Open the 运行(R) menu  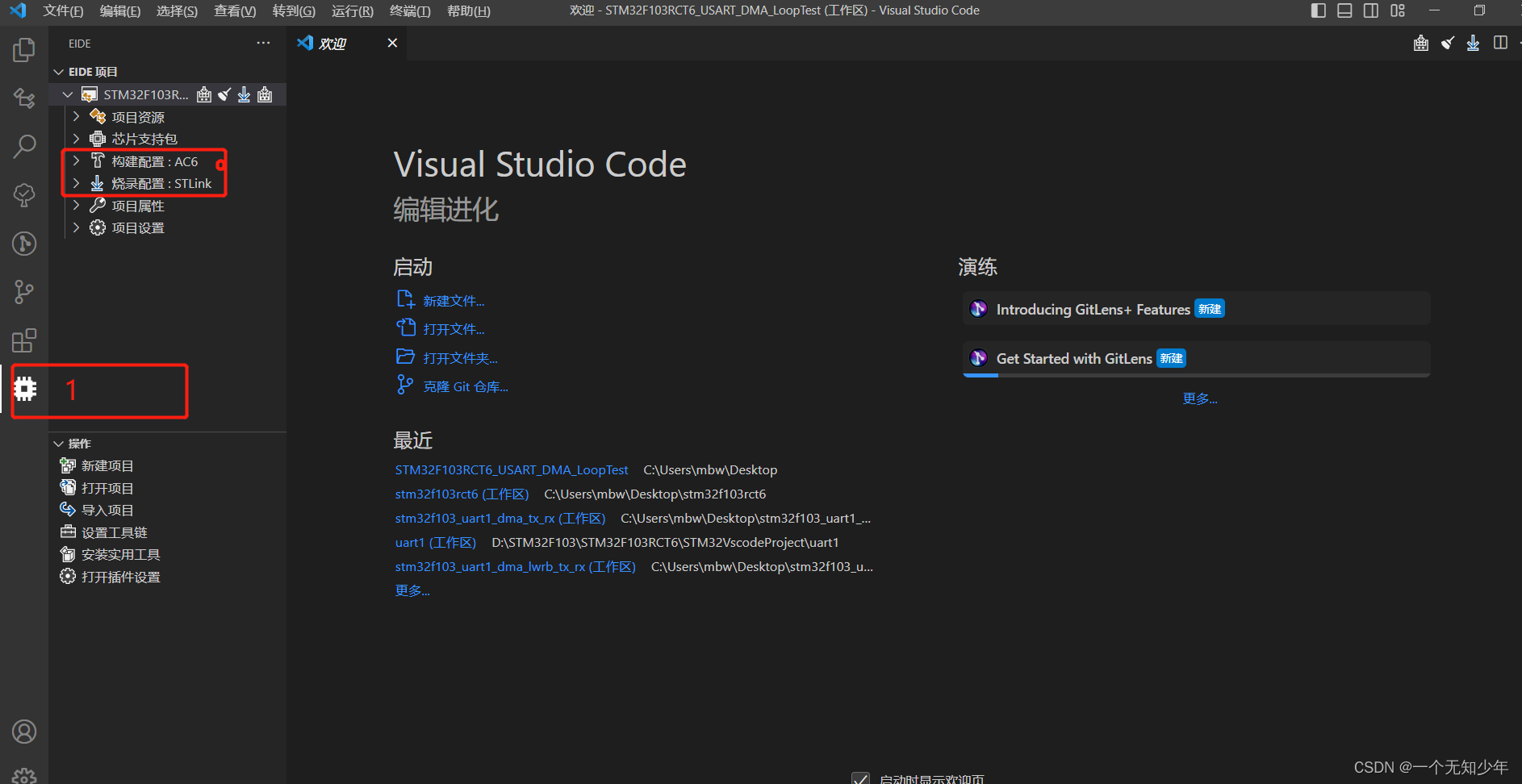pyautogui.click(x=353, y=10)
